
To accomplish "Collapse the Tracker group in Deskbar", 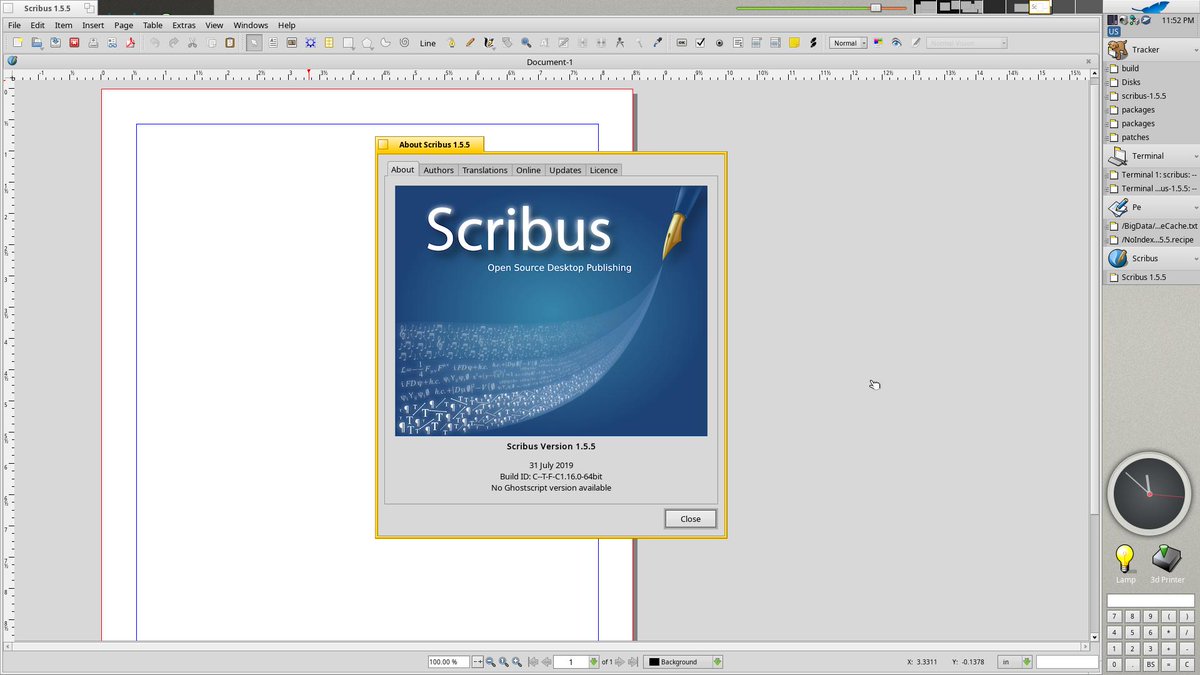I will pyautogui.click(x=1194, y=49).
